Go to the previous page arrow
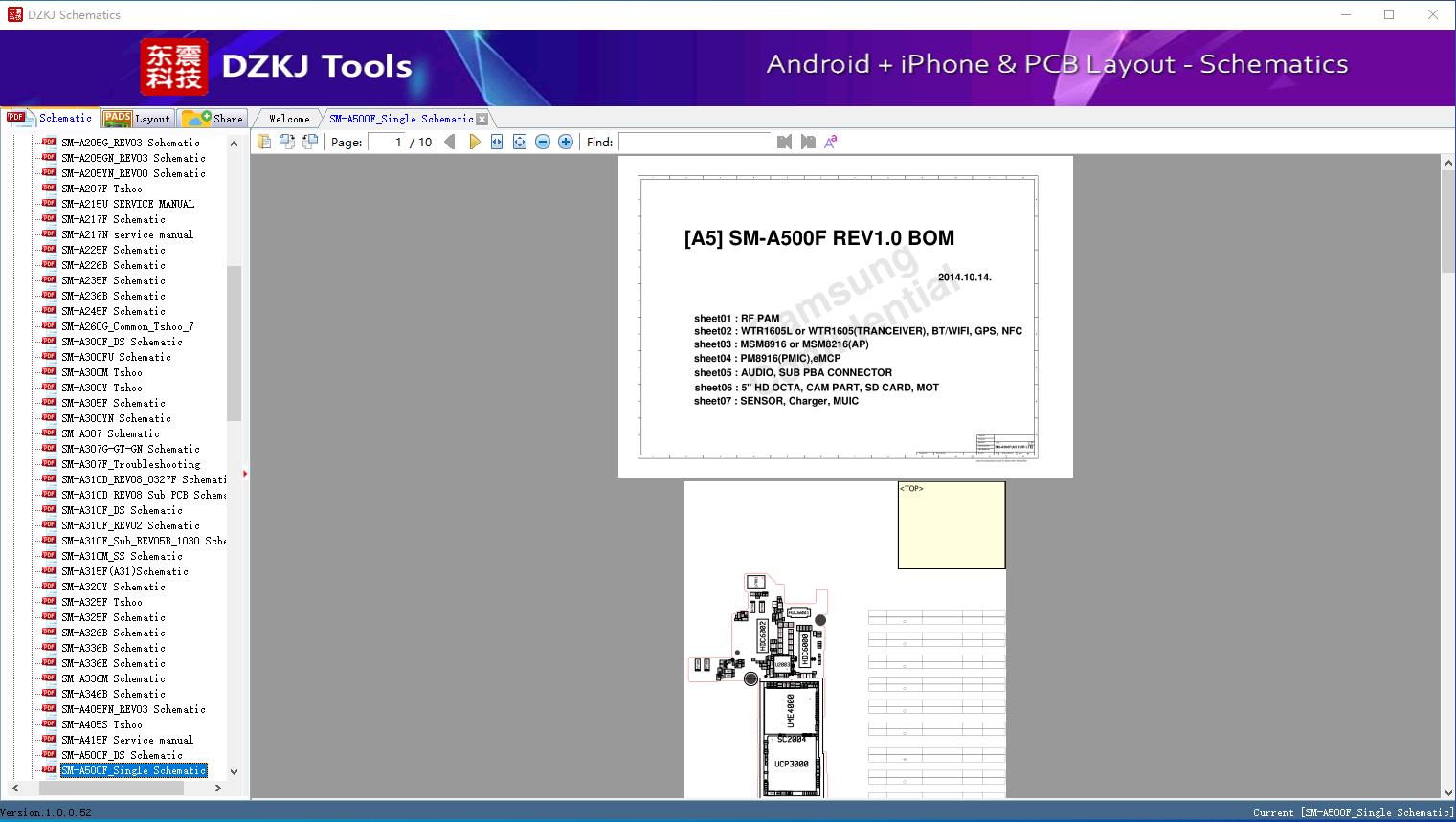The height and width of the screenshot is (822, 1456). coord(450,142)
